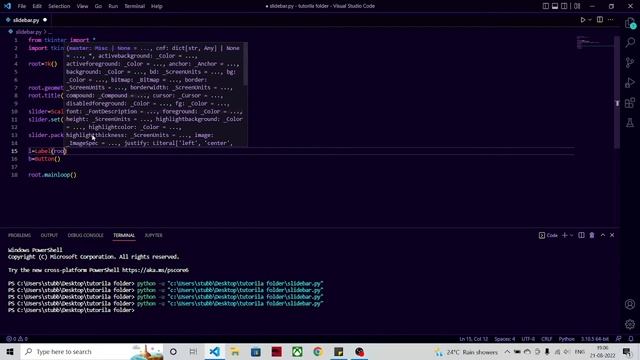640x360 pixels.
Task: Click slidebar.py in the breadcrumb
Action: pos(28,32)
